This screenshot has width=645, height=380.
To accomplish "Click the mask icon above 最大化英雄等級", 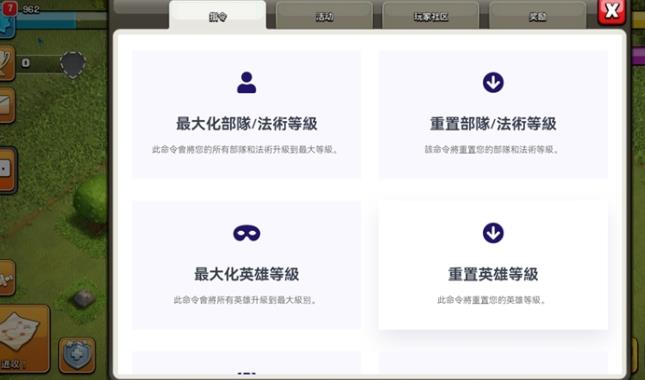I will pyautogui.click(x=246, y=233).
